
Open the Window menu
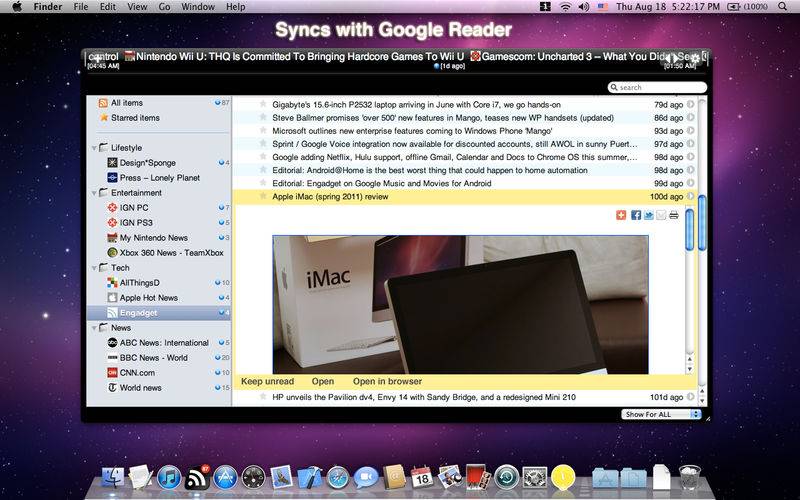pyautogui.click(x=198, y=7)
